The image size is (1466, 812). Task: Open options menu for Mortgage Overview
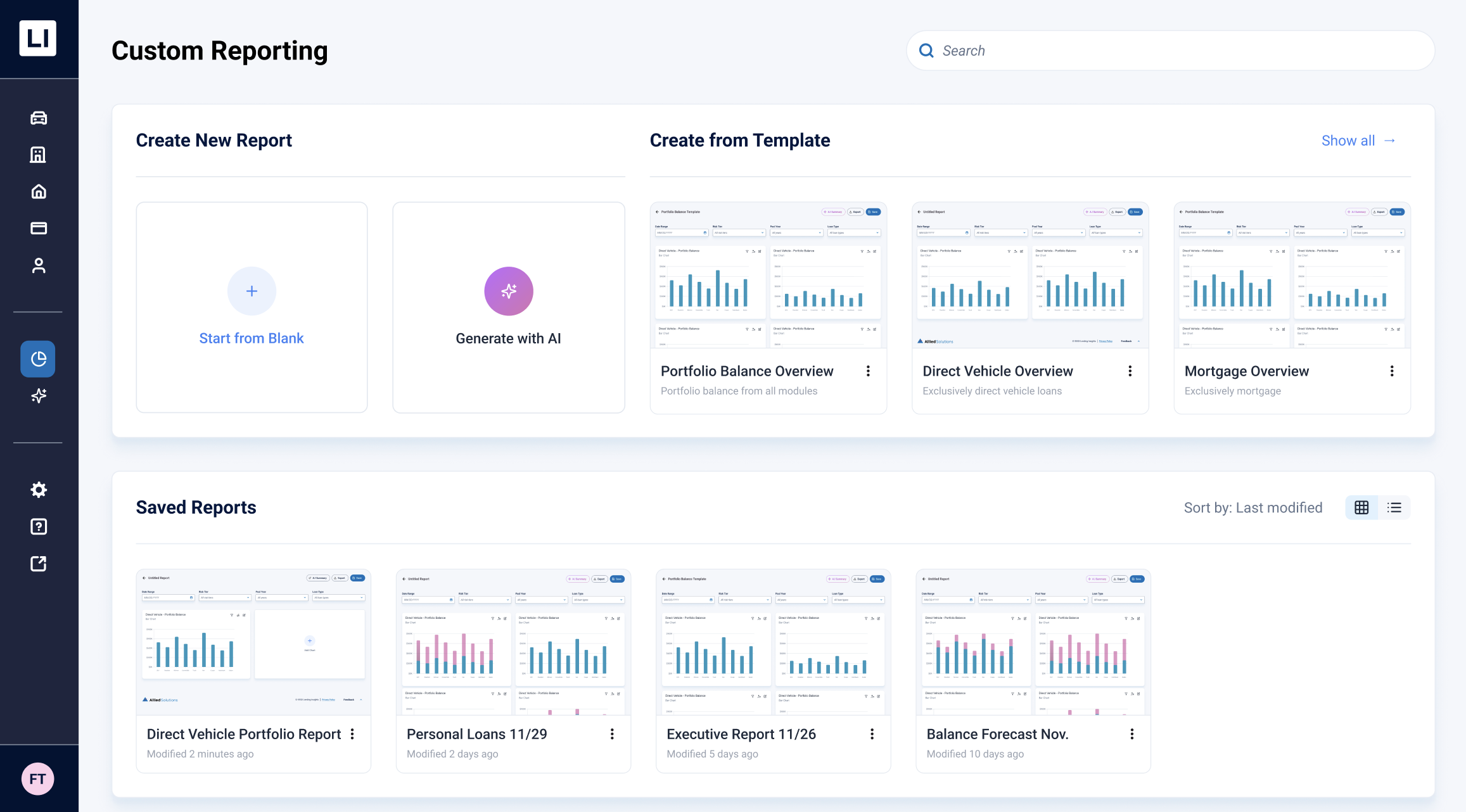click(1392, 371)
